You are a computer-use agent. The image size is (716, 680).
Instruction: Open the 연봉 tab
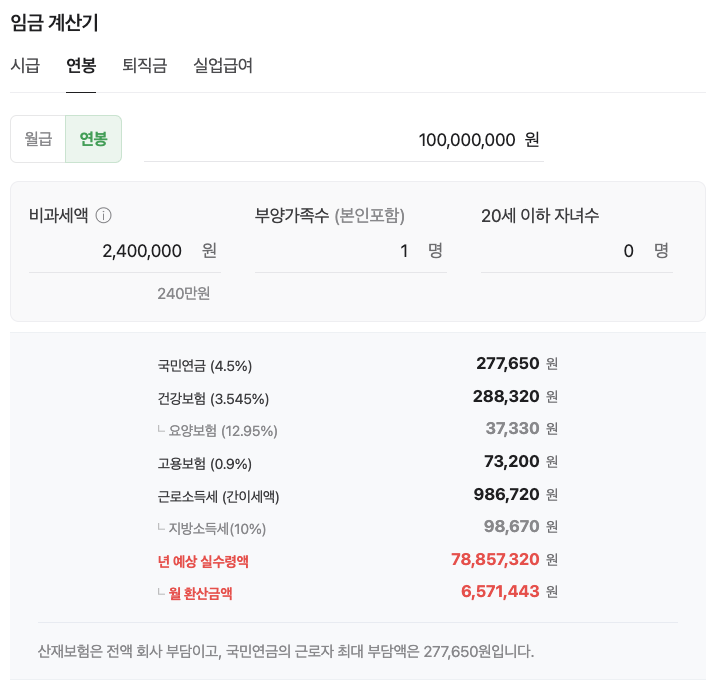coord(81,65)
